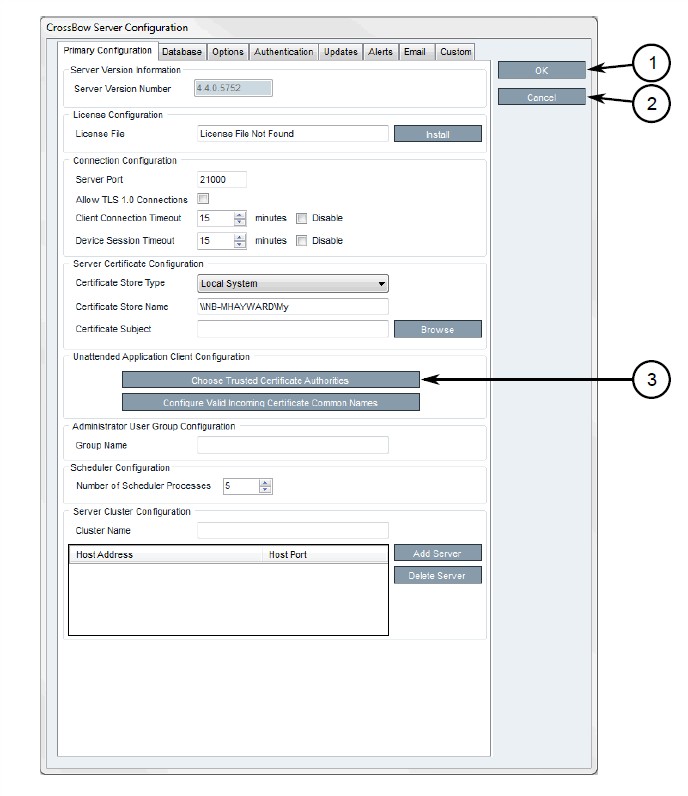Image resolution: width=688 pixels, height=796 pixels.
Task: Decrease Number of Scheduler Processes
Action: point(265,489)
